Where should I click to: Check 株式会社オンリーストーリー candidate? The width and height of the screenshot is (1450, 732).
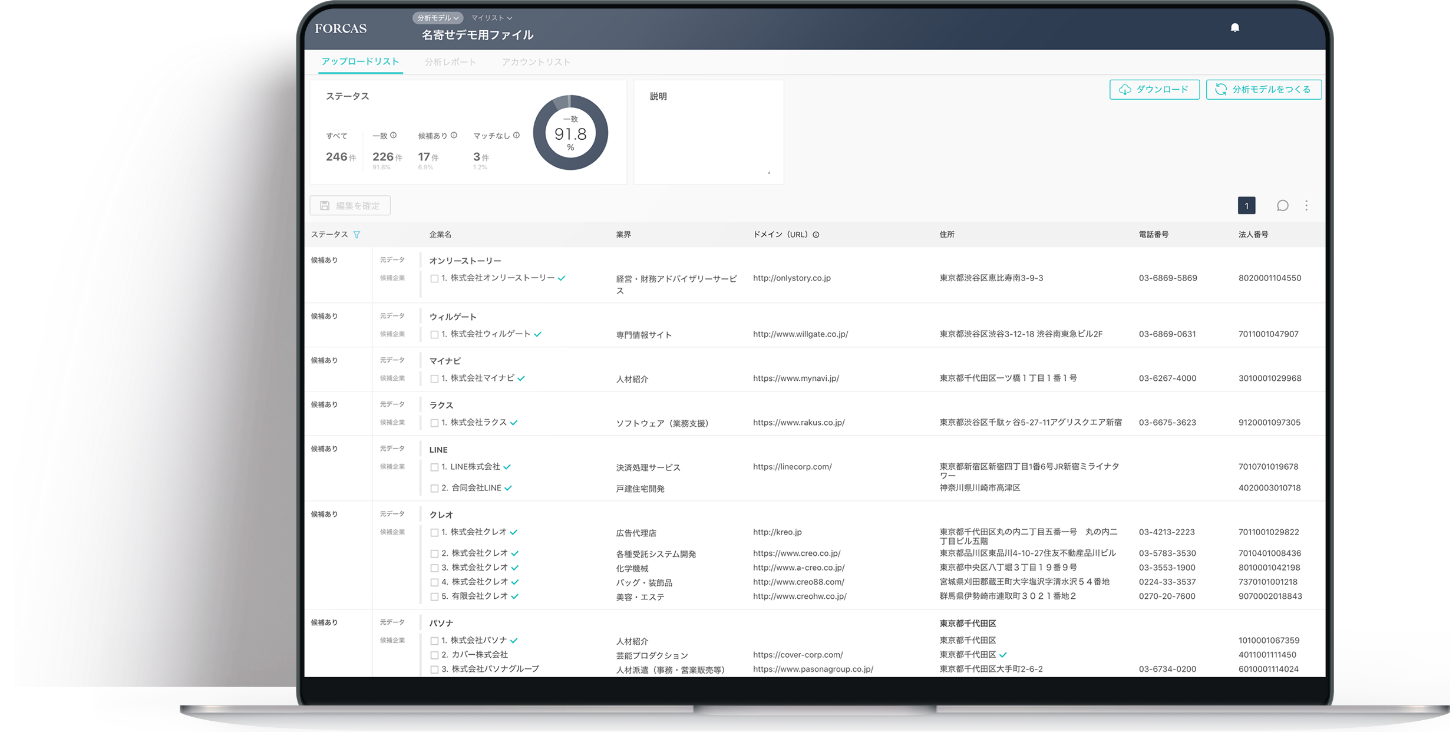pyautogui.click(x=434, y=278)
